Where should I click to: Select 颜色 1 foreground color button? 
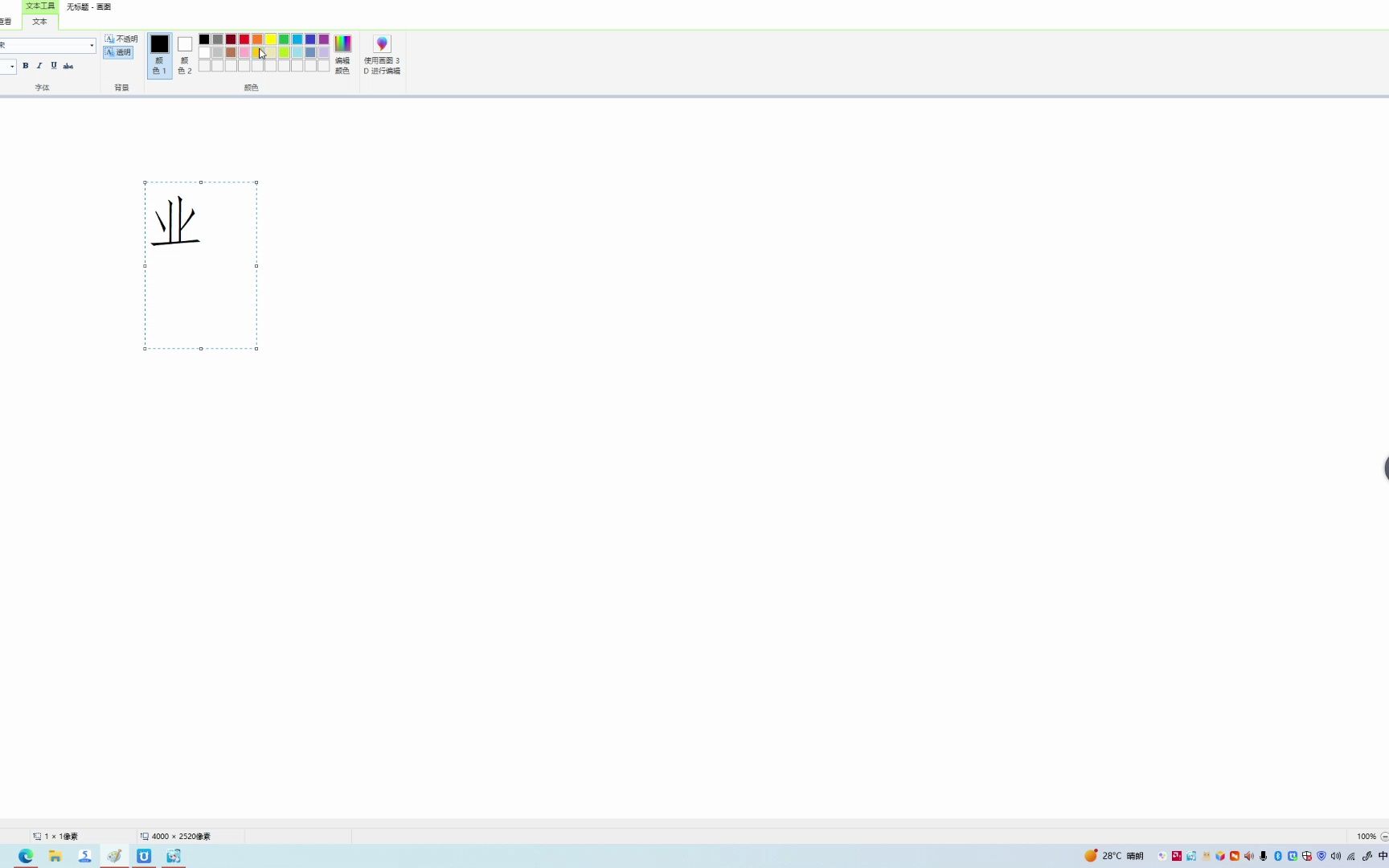point(159,55)
